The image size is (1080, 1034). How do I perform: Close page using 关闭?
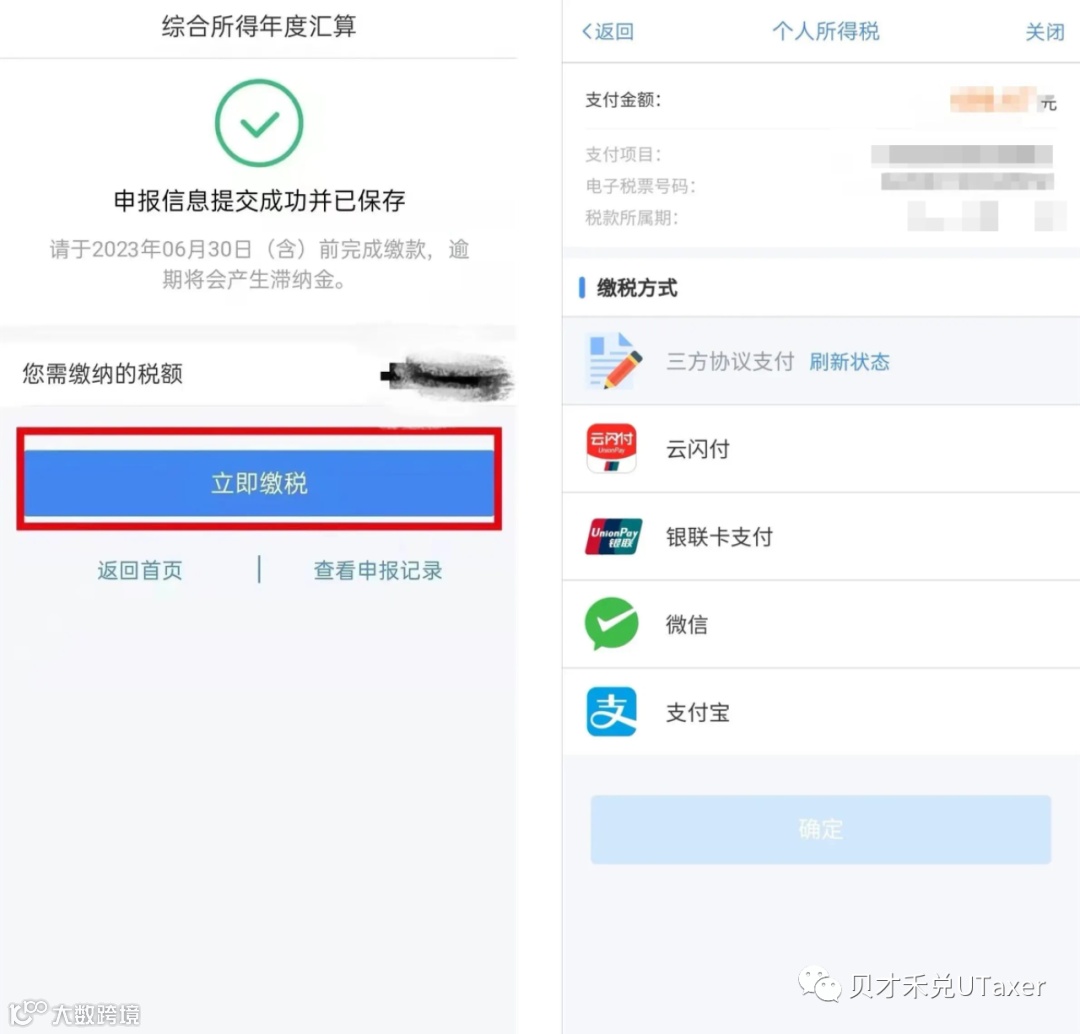coord(1044,32)
